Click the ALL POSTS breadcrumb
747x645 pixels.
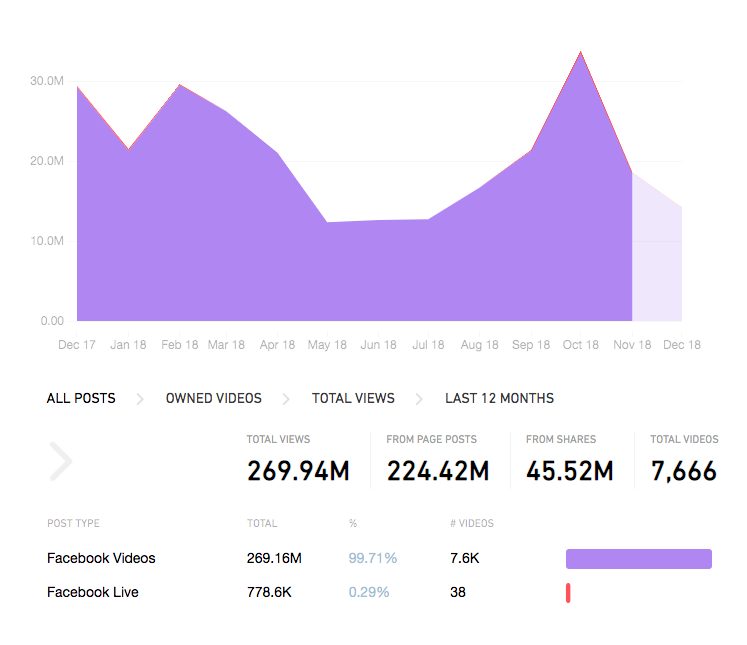tap(81, 398)
